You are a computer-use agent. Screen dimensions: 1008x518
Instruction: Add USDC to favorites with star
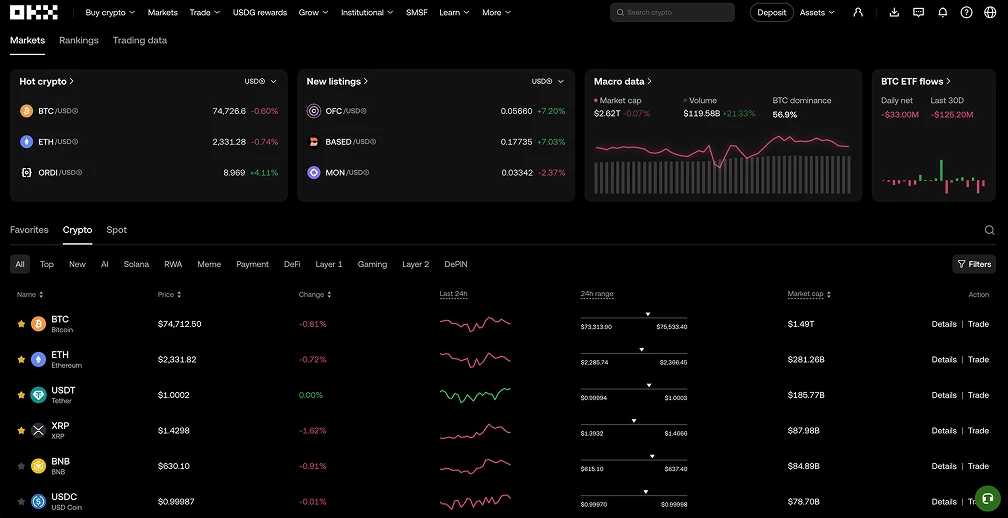[21, 501]
